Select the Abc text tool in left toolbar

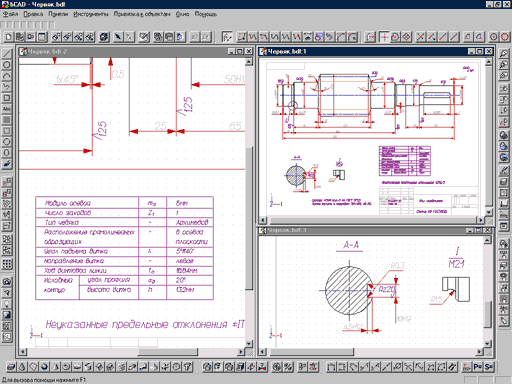[x=7, y=109]
